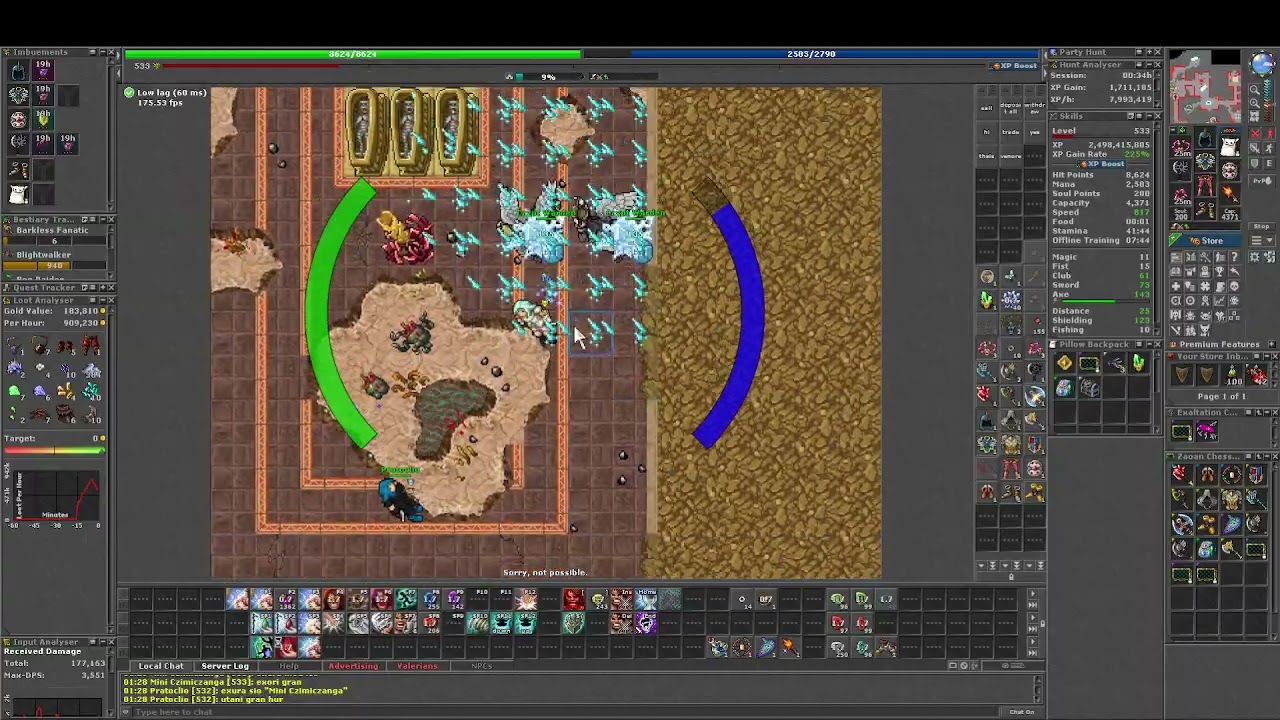Open the Advertising chat tab

[353, 666]
